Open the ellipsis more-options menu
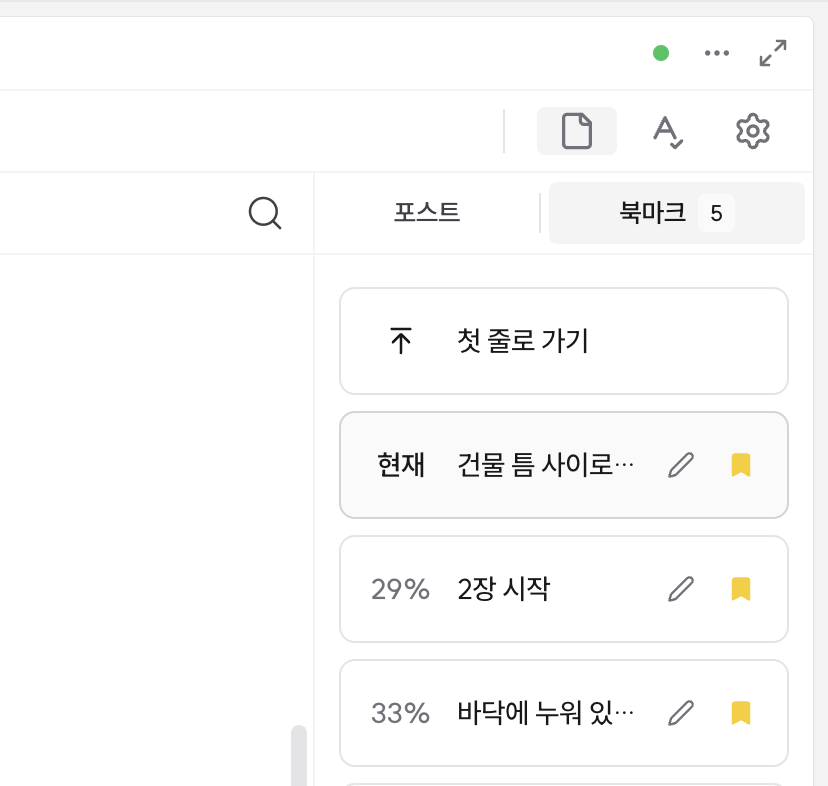This screenshot has width=828, height=786. pos(716,54)
